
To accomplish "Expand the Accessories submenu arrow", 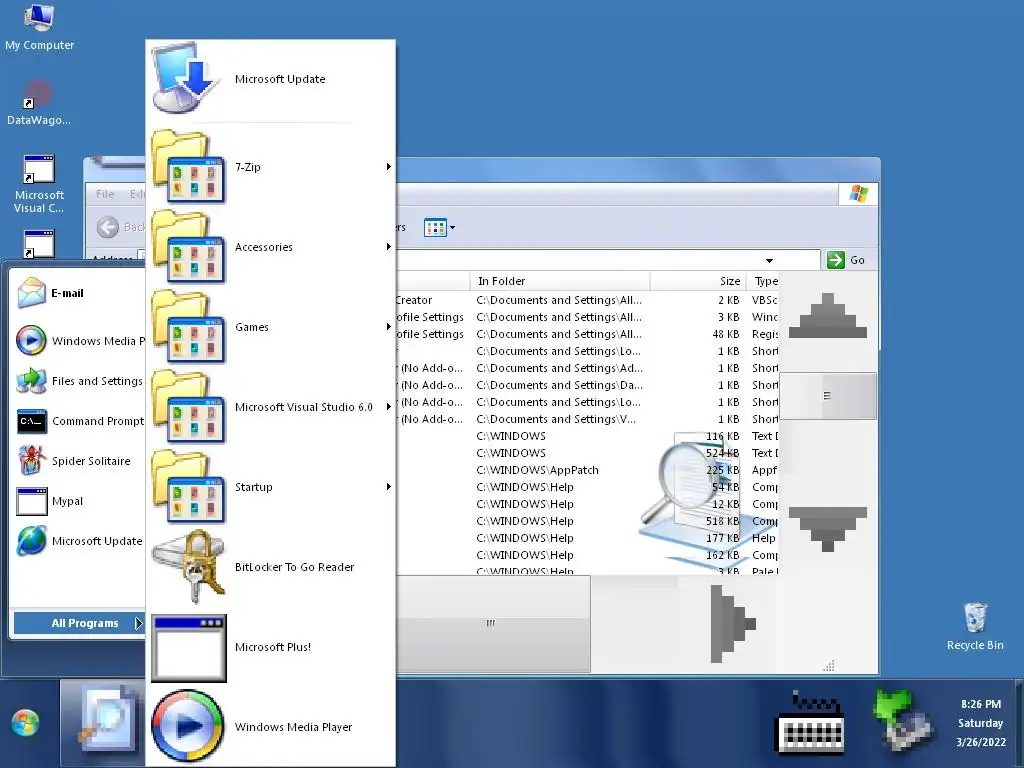I will (x=389, y=247).
